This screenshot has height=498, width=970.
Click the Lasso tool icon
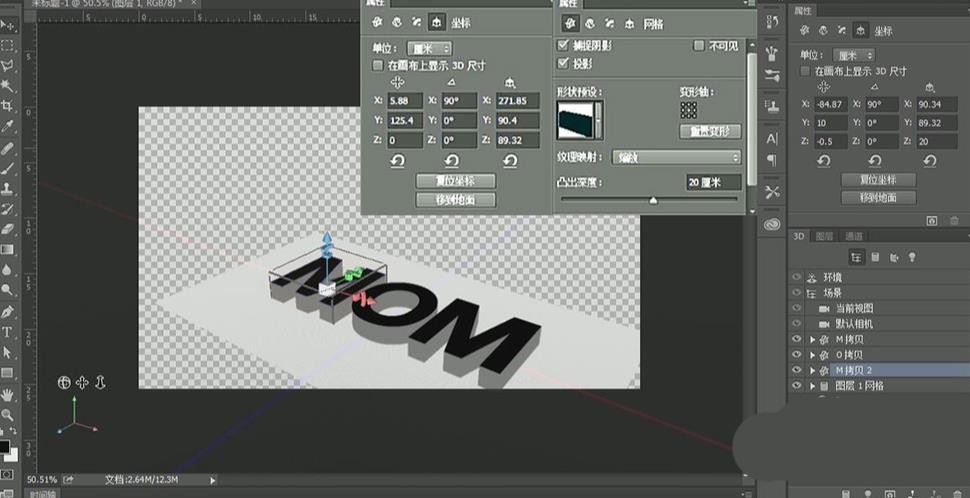(x=7, y=66)
